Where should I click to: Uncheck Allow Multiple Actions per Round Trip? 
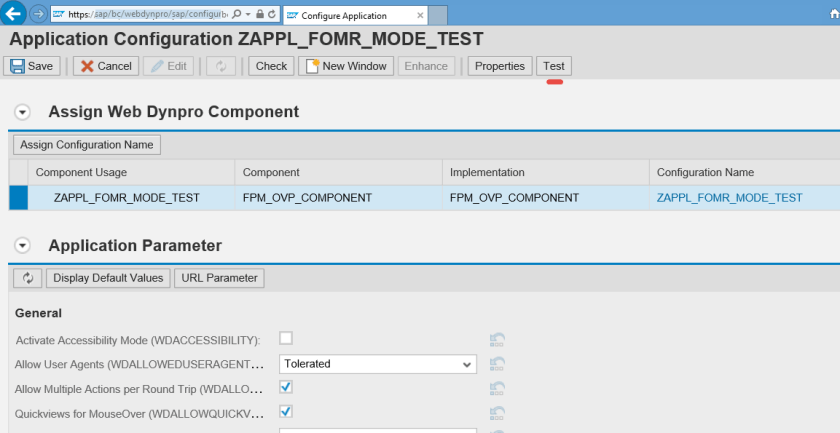coord(286,387)
